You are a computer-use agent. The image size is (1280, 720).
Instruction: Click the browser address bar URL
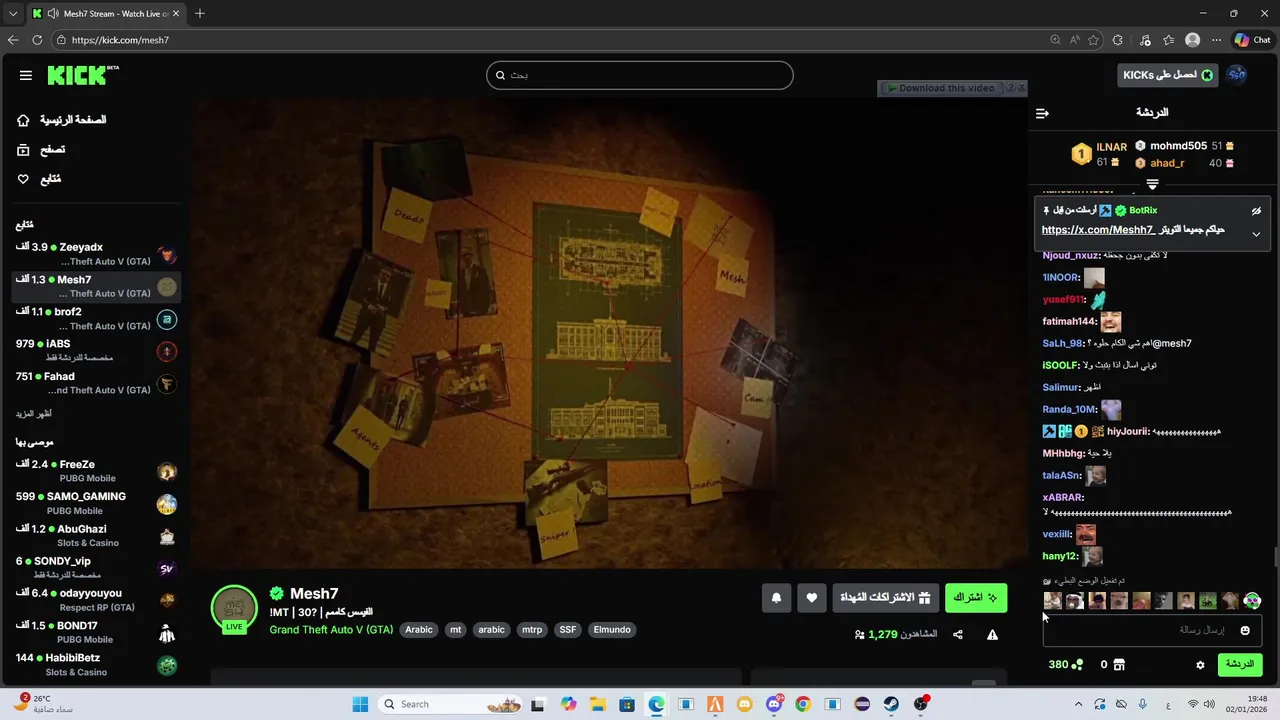[x=120, y=40]
